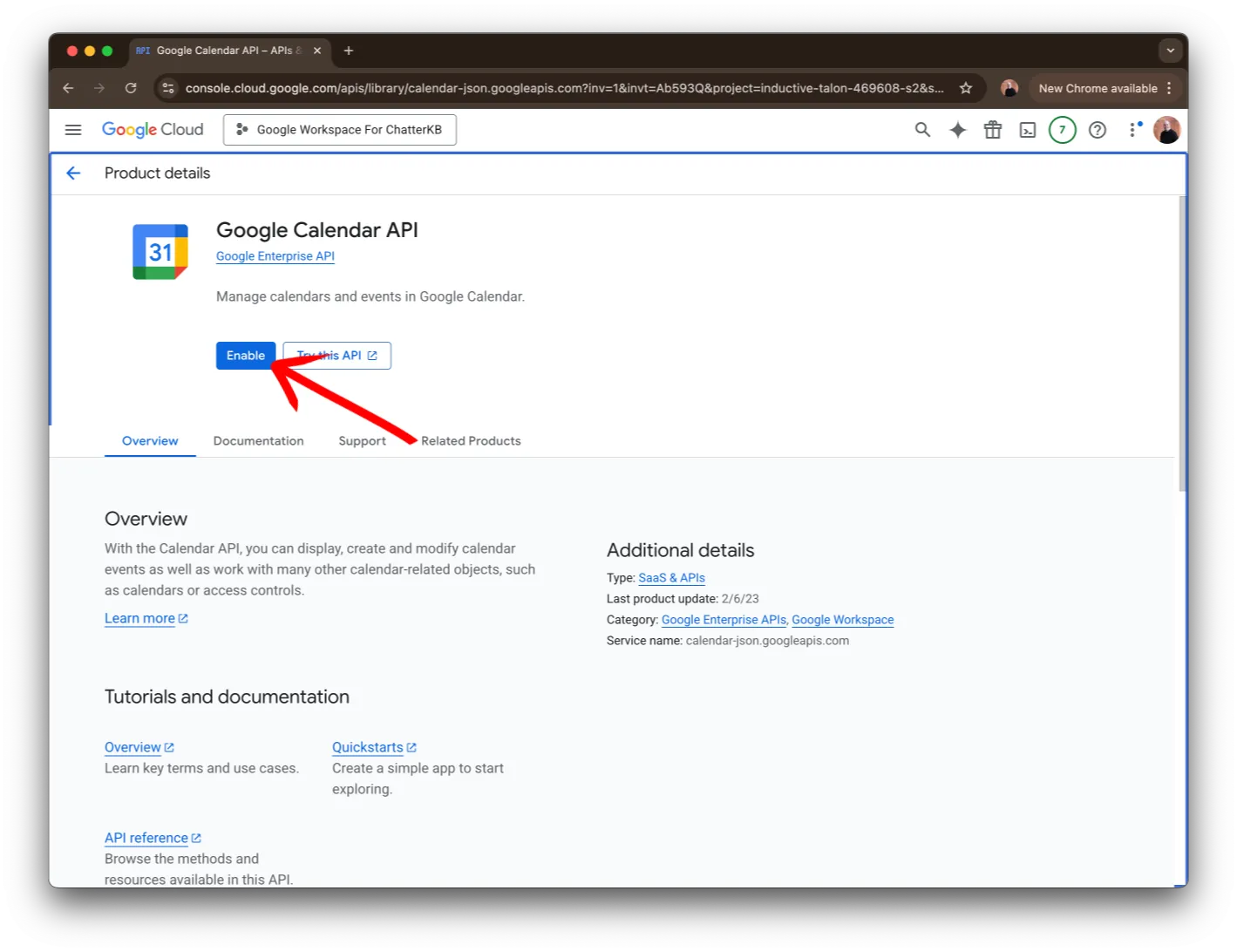
Task: Click the service name calendar-json.googleapis.com text
Action: pyautogui.click(x=767, y=641)
